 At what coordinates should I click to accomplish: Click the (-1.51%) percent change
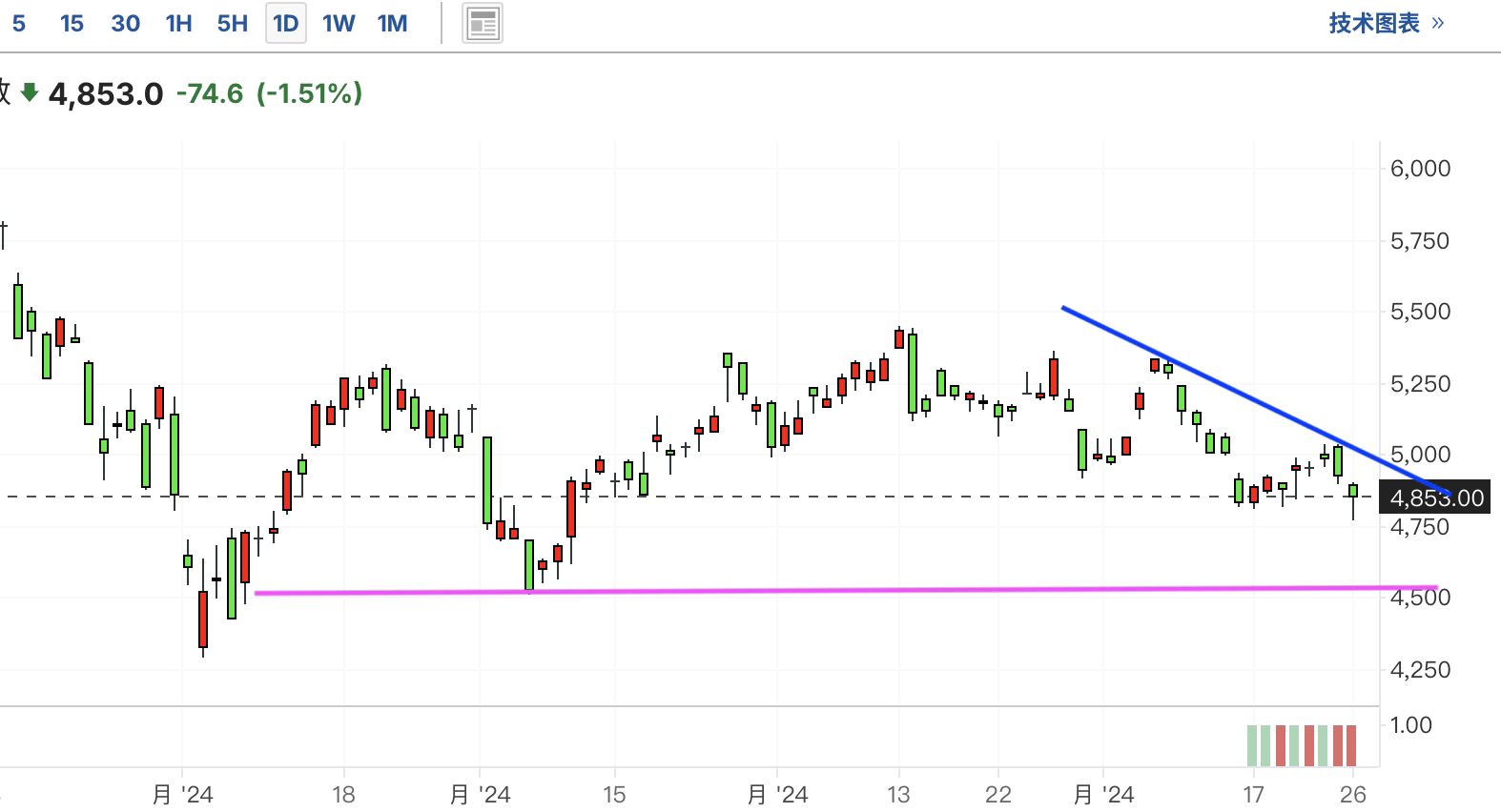[x=310, y=93]
